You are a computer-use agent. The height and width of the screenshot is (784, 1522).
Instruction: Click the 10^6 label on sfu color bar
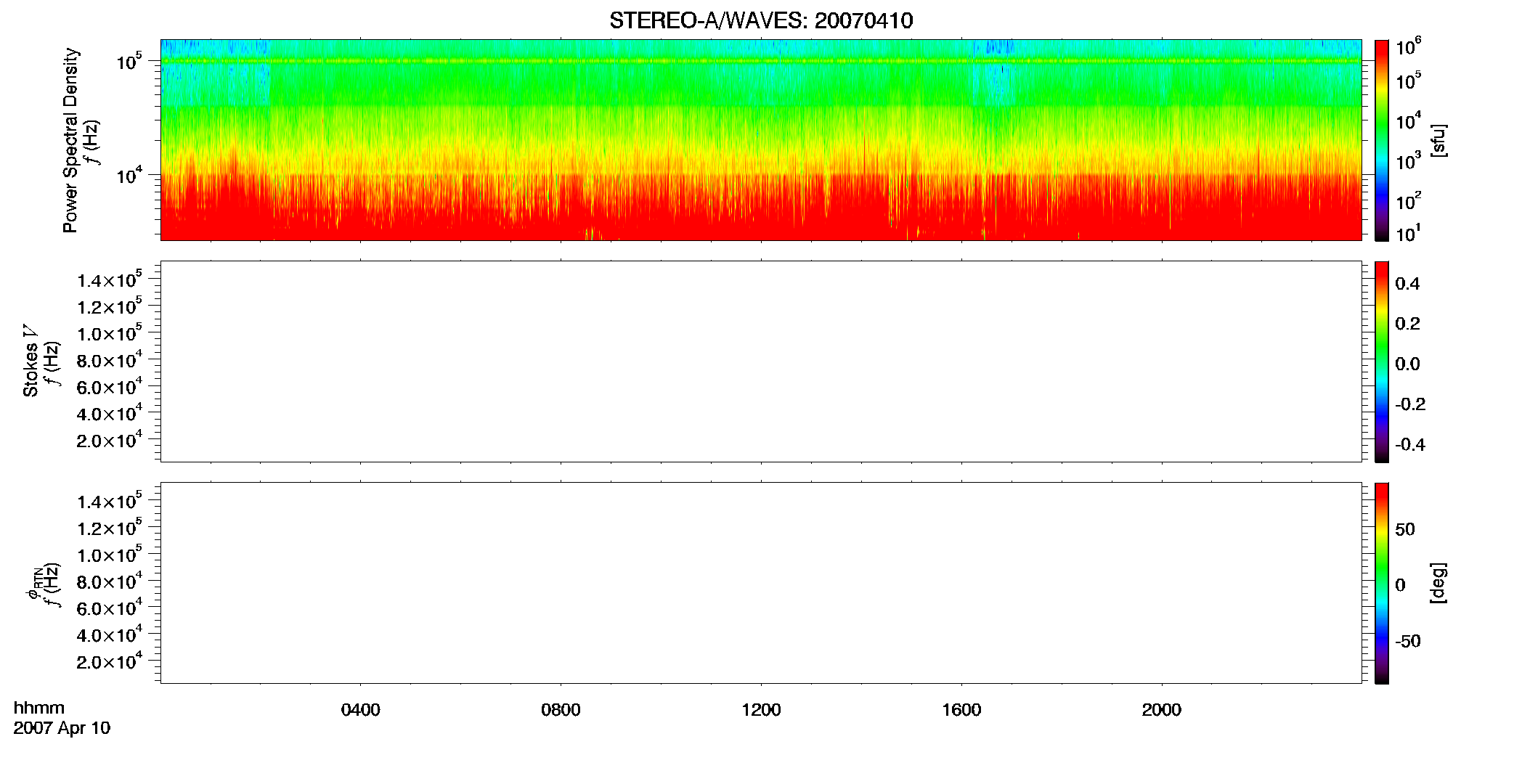[1408, 47]
